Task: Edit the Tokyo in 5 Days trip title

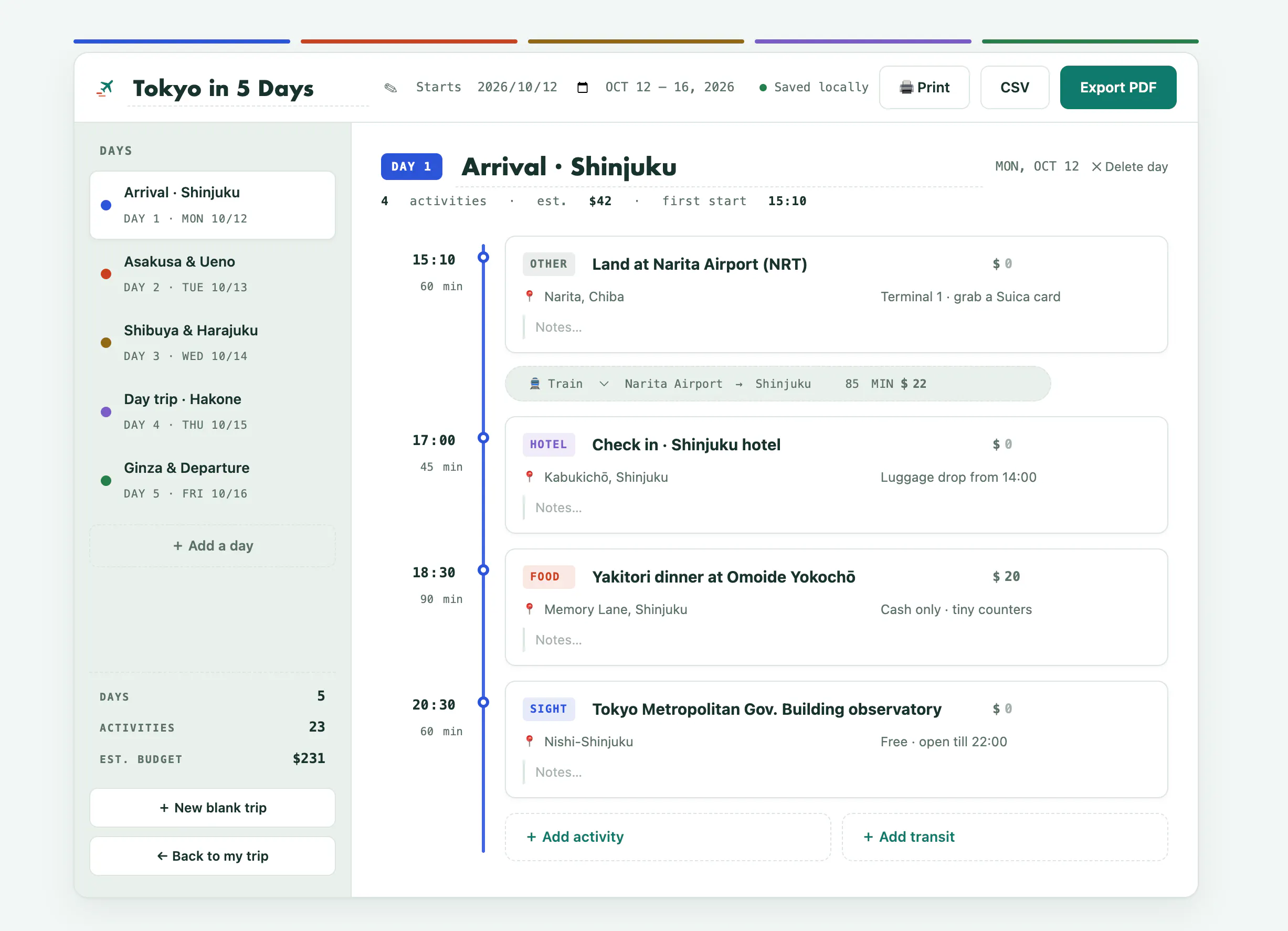Action: (248, 89)
